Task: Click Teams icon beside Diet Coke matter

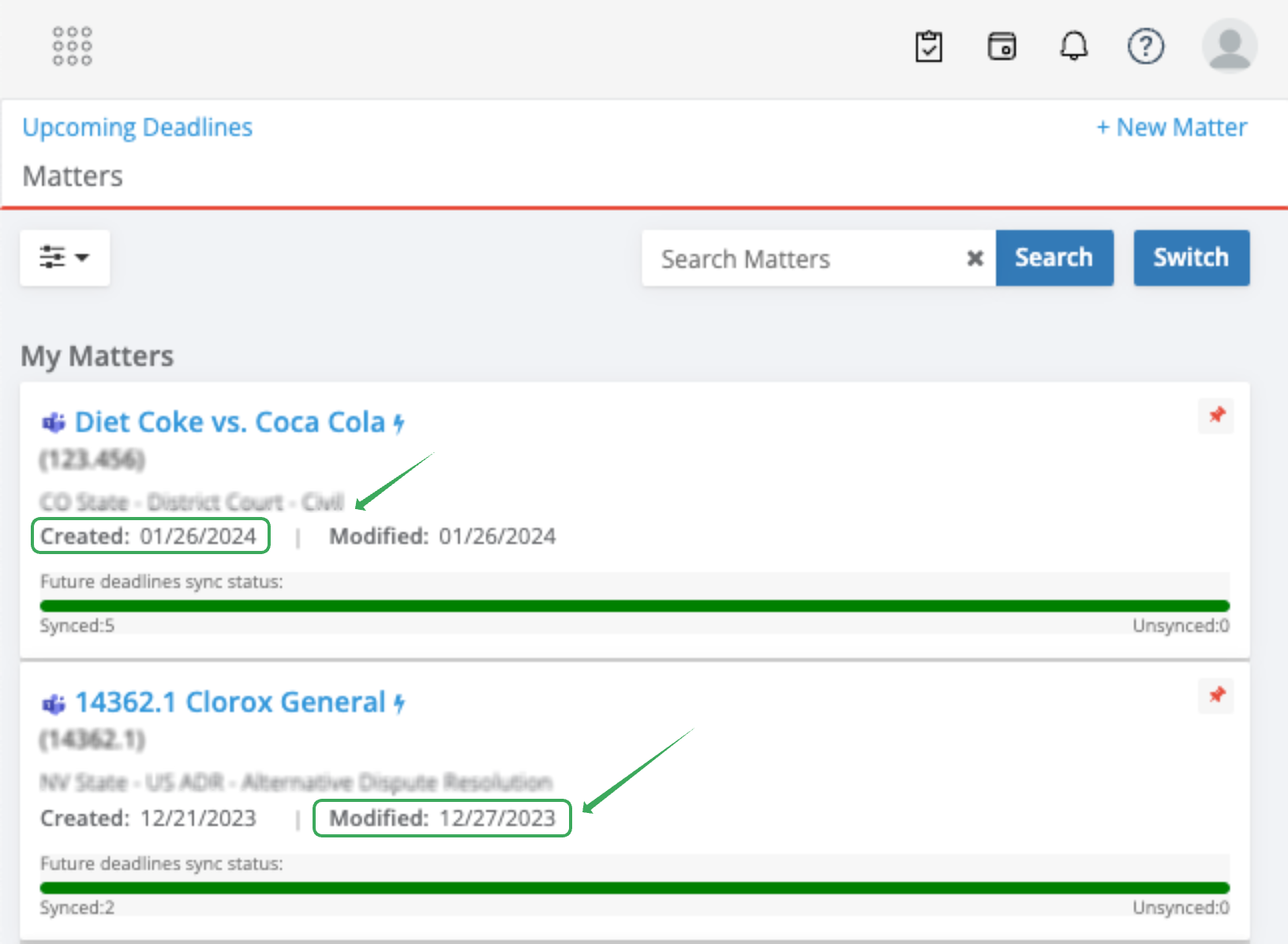Action: pos(54,423)
